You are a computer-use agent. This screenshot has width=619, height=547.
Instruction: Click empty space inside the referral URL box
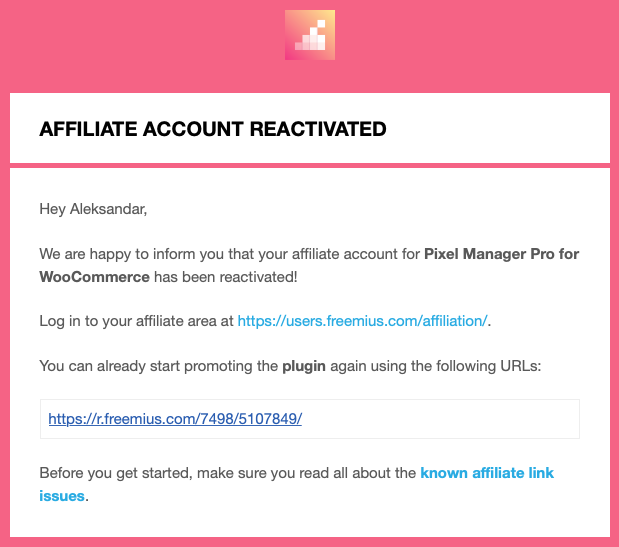point(450,419)
